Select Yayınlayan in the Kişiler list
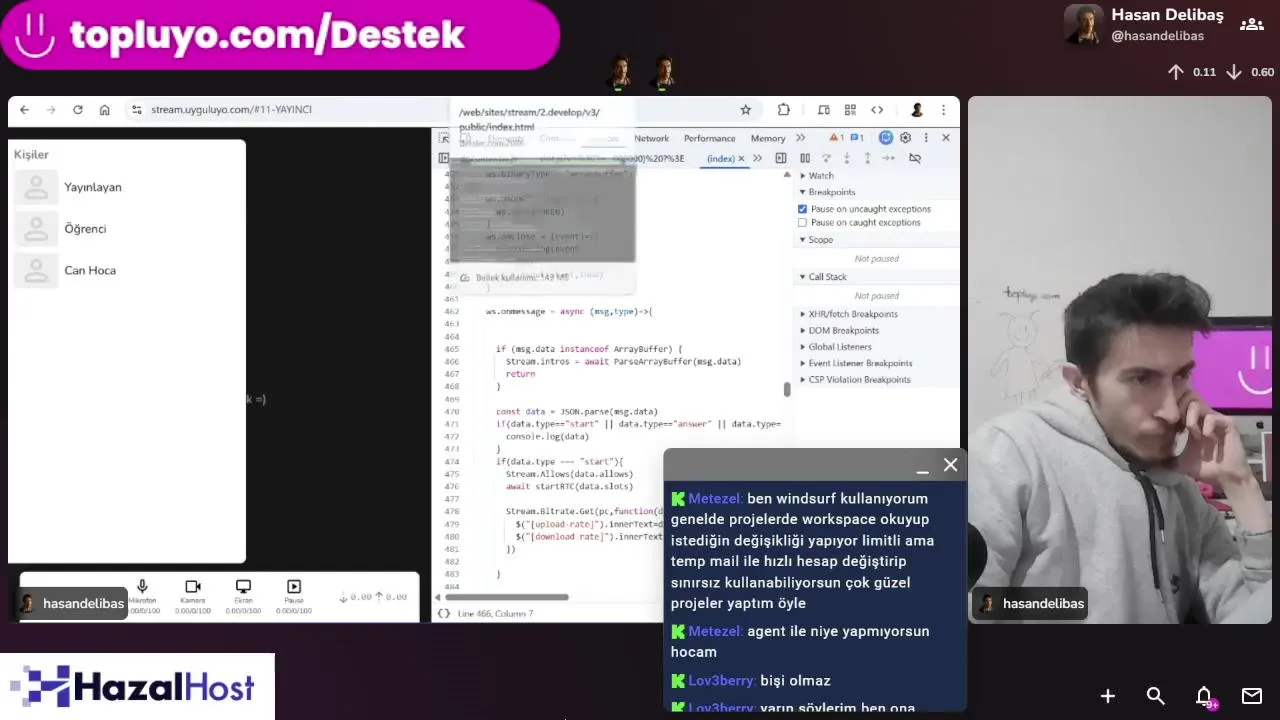1280x720 pixels. point(127,187)
